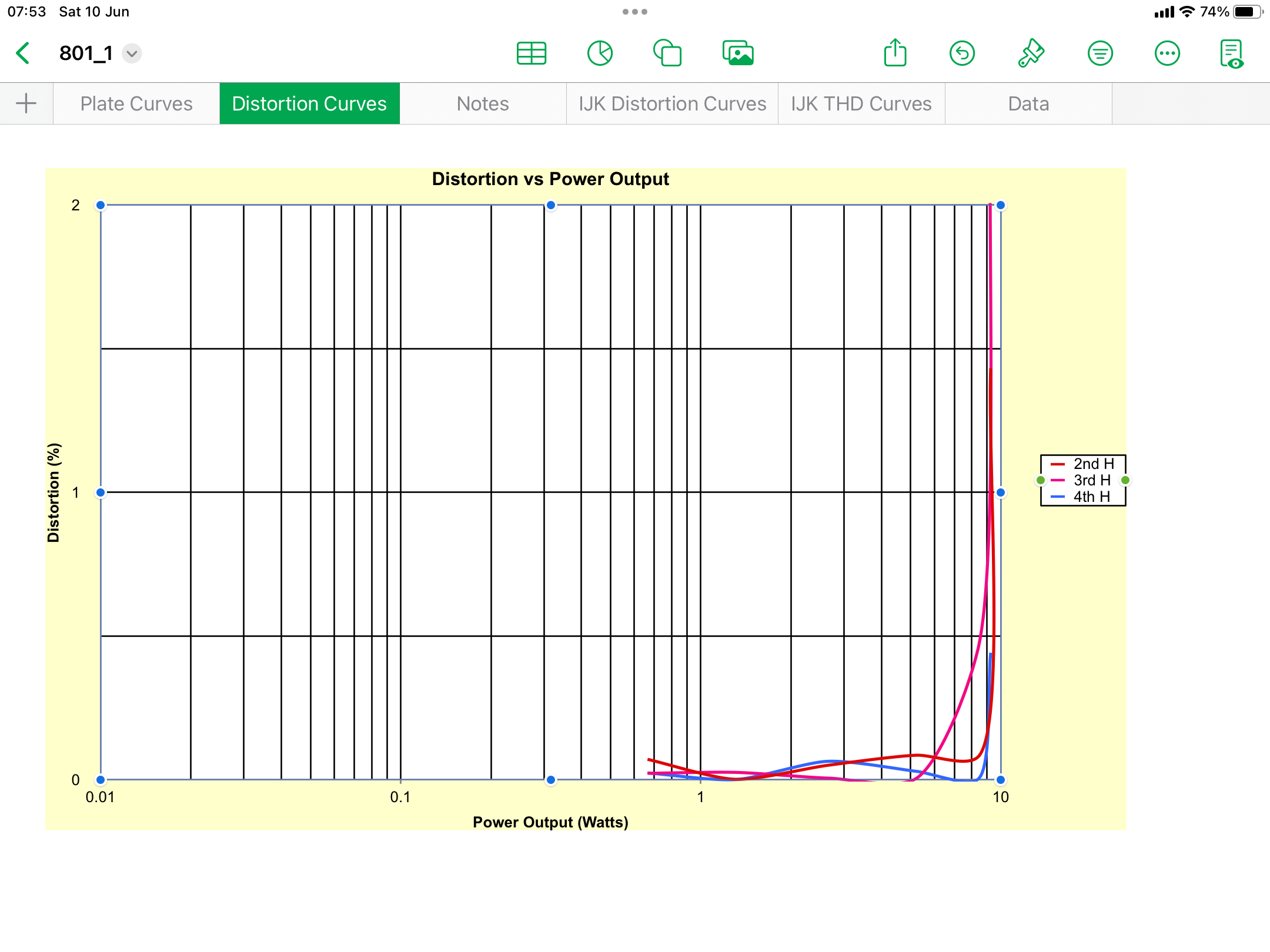Tap the x-axis label 10
Viewport: 1270px width, 952px height.
(x=1001, y=797)
